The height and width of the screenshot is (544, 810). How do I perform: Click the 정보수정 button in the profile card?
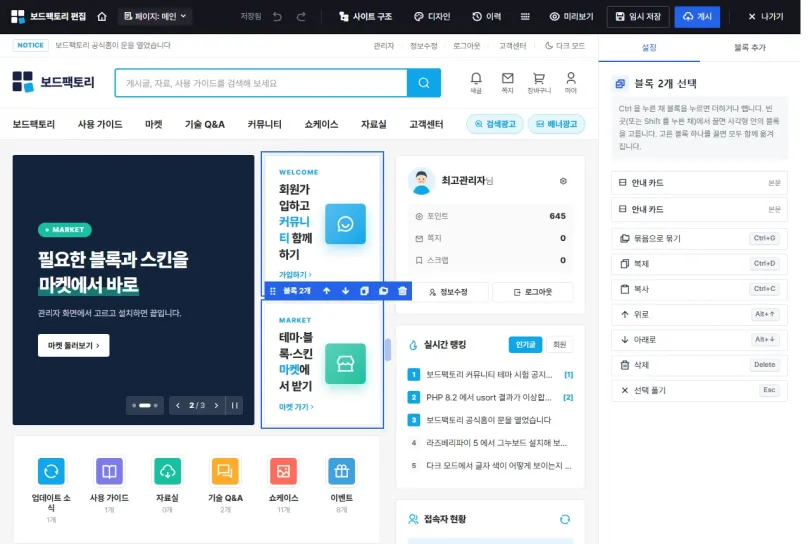(448, 292)
